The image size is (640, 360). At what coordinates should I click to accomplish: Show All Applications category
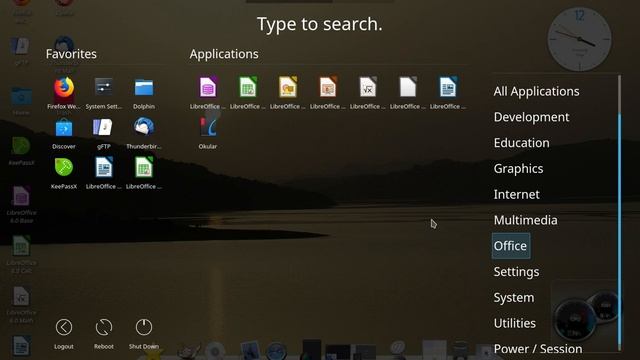536,91
